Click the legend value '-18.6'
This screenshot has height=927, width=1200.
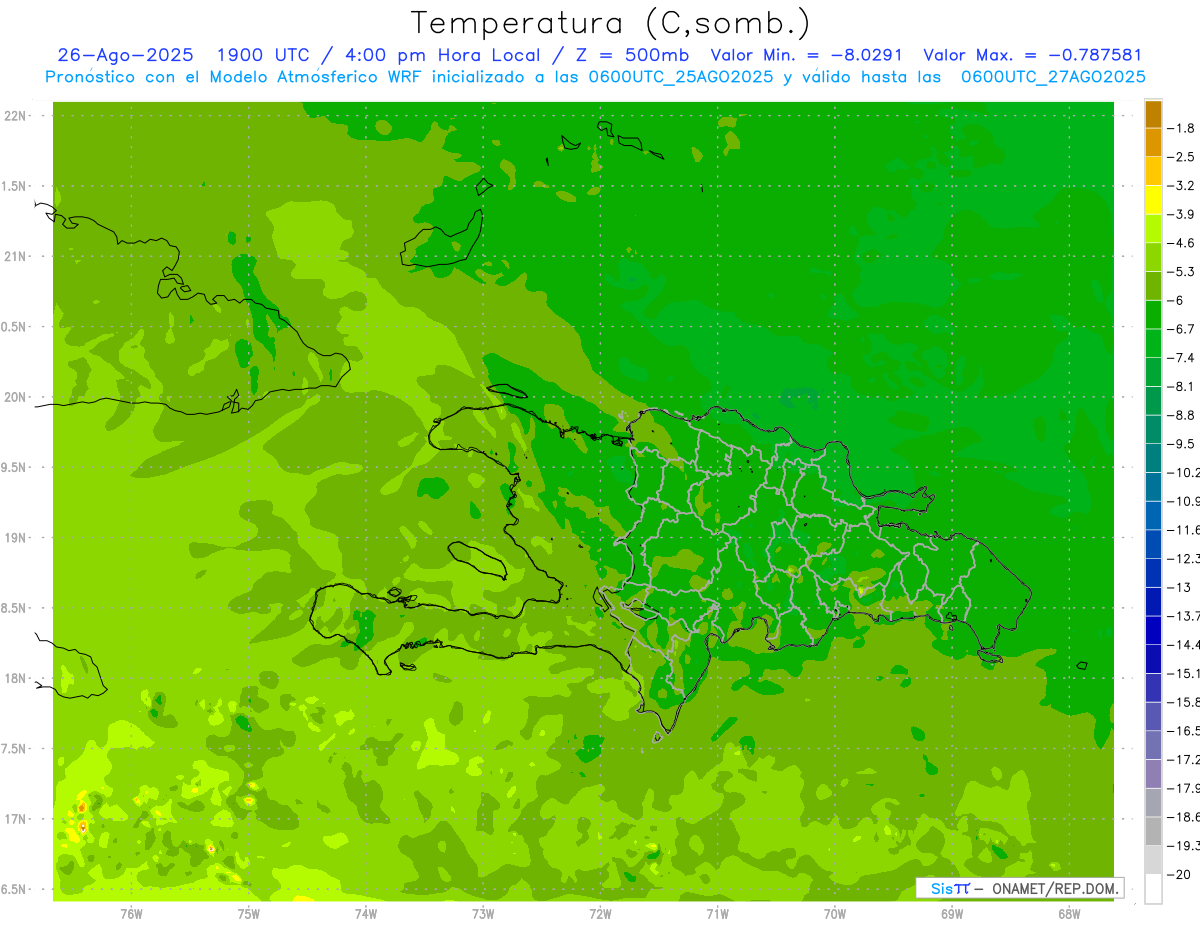coord(1184,817)
